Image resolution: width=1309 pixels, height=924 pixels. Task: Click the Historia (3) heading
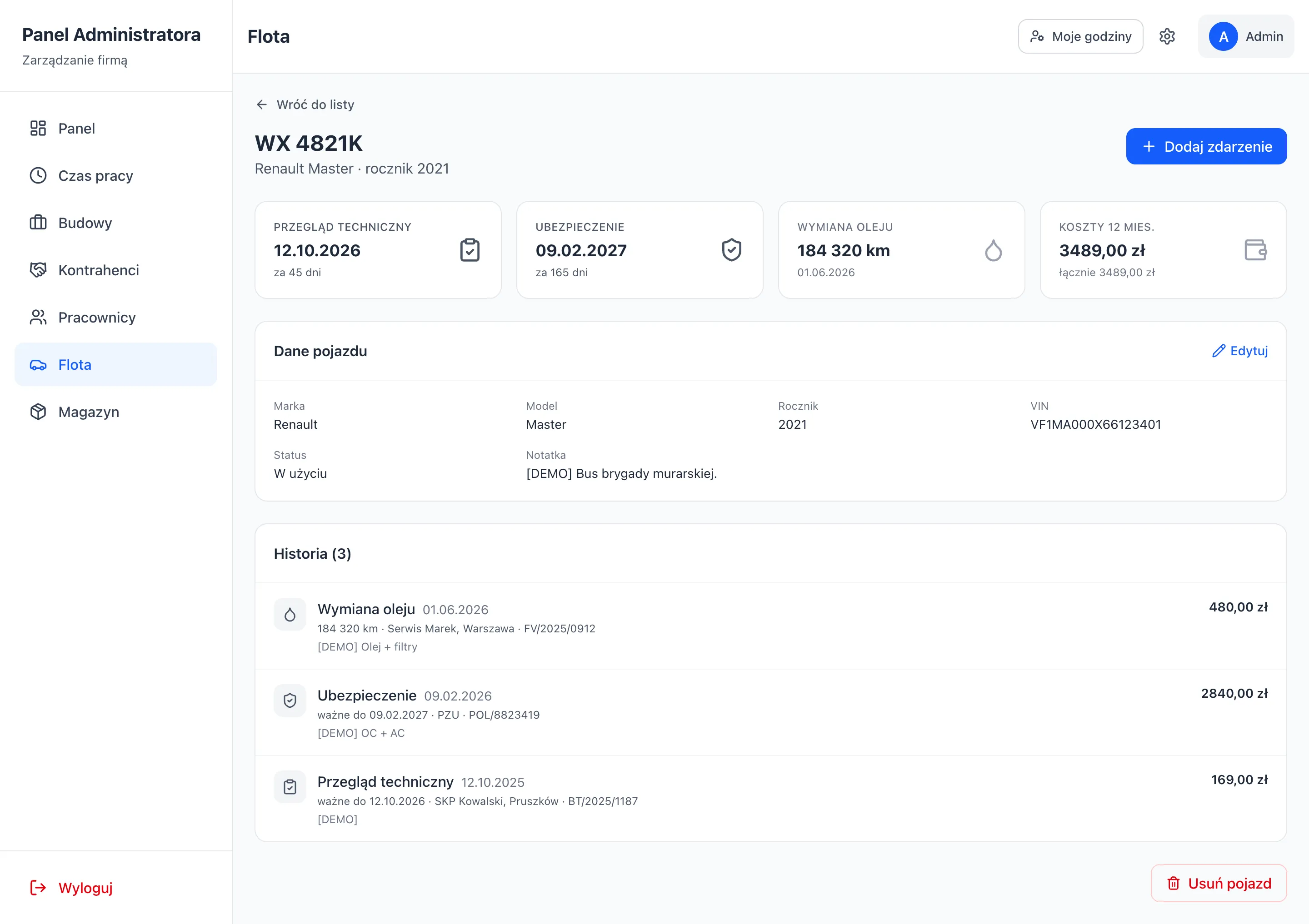coord(312,554)
